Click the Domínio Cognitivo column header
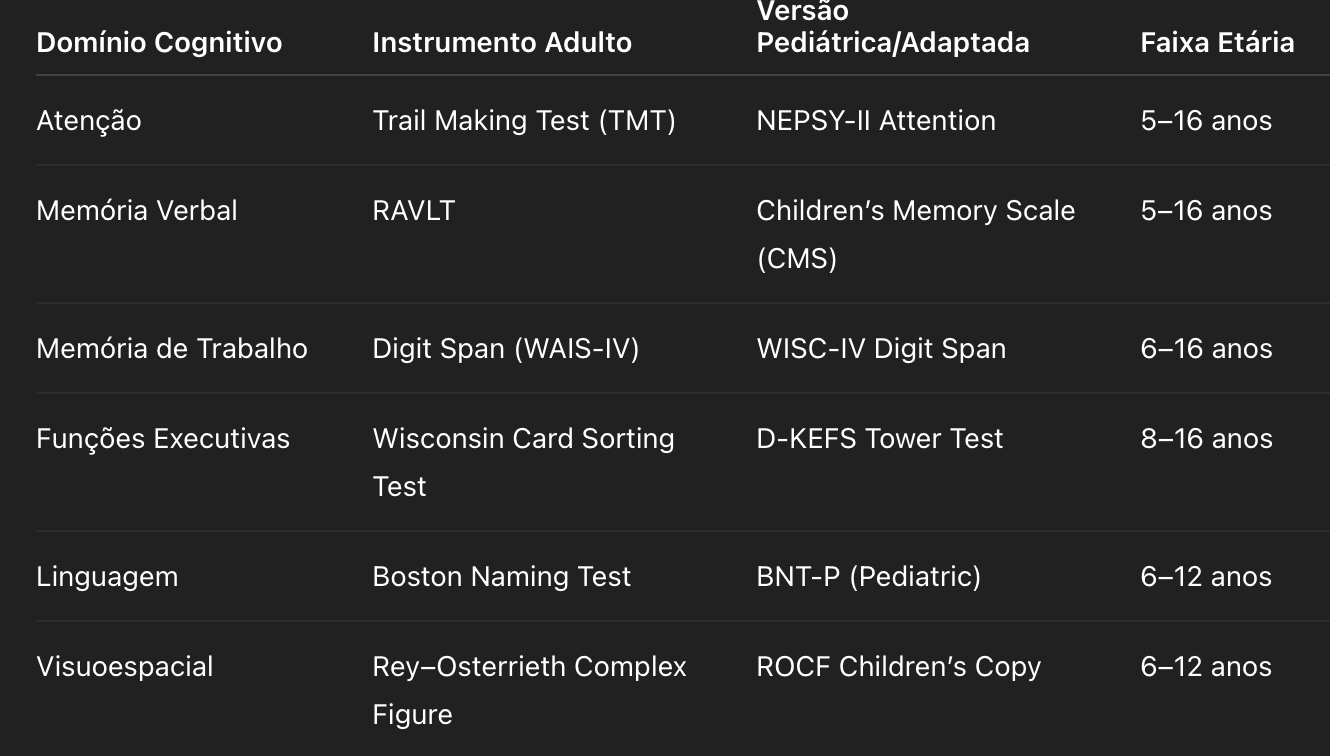Screen dimensions: 1330x756 159,43
